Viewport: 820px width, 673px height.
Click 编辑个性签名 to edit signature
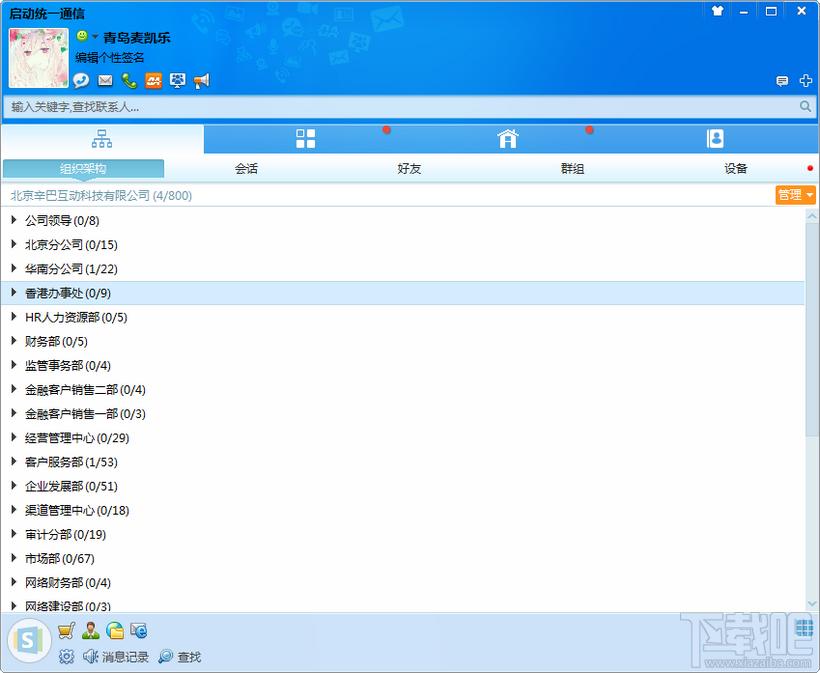tap(109, 57)
